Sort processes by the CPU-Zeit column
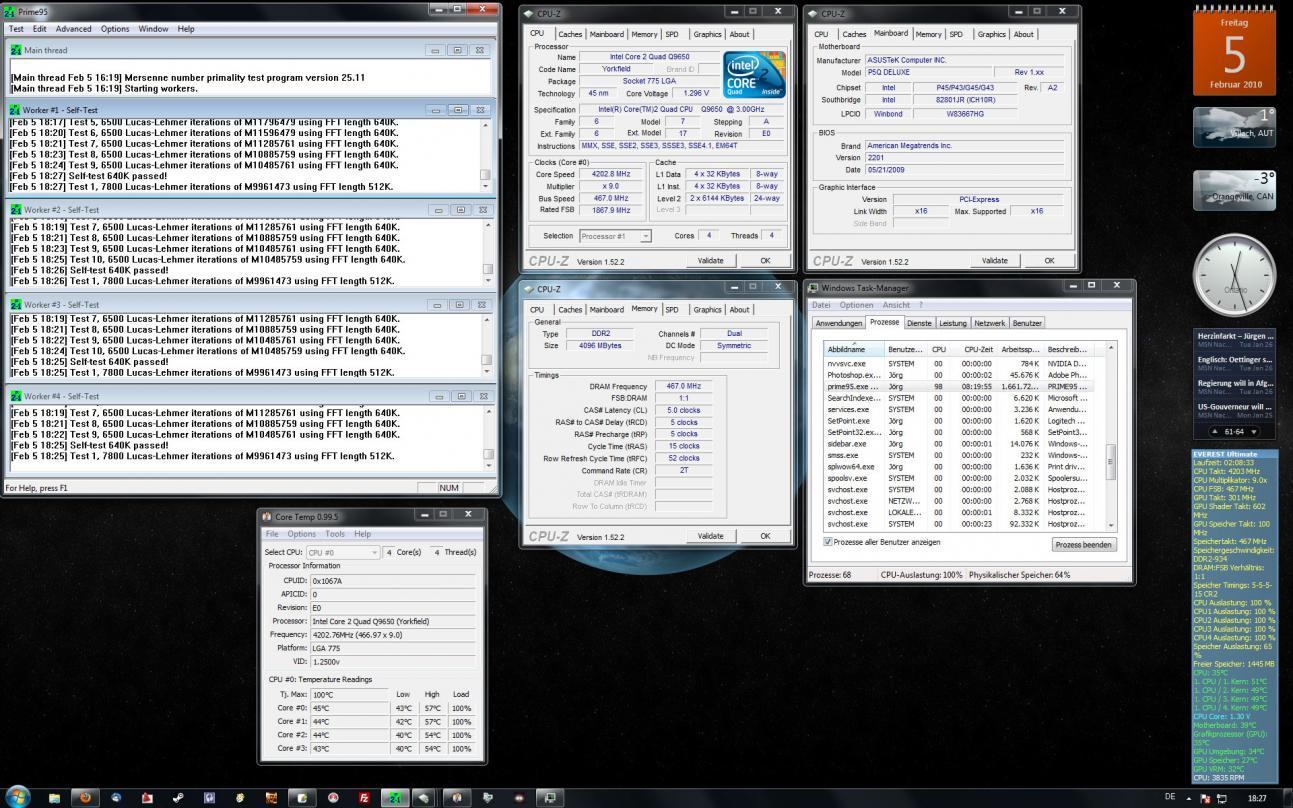Screen dimensions: 1293x808 tap(976, 349)
